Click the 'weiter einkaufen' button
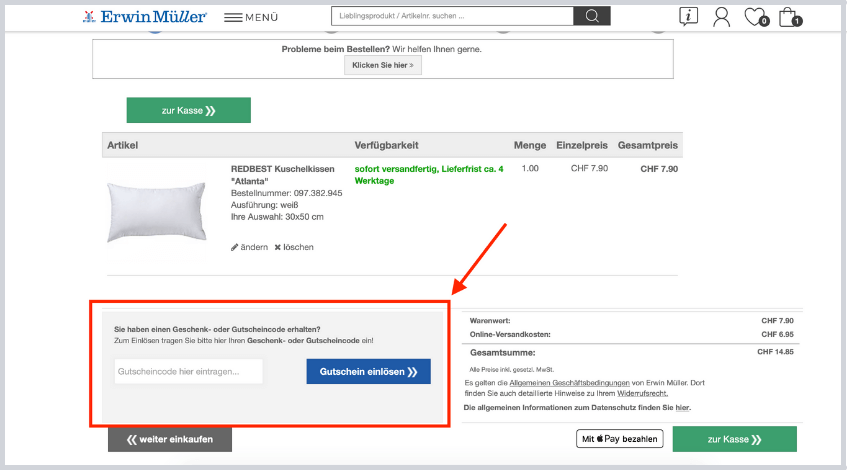The width and height of the screenshot is (847, 470). click(170, 439)
